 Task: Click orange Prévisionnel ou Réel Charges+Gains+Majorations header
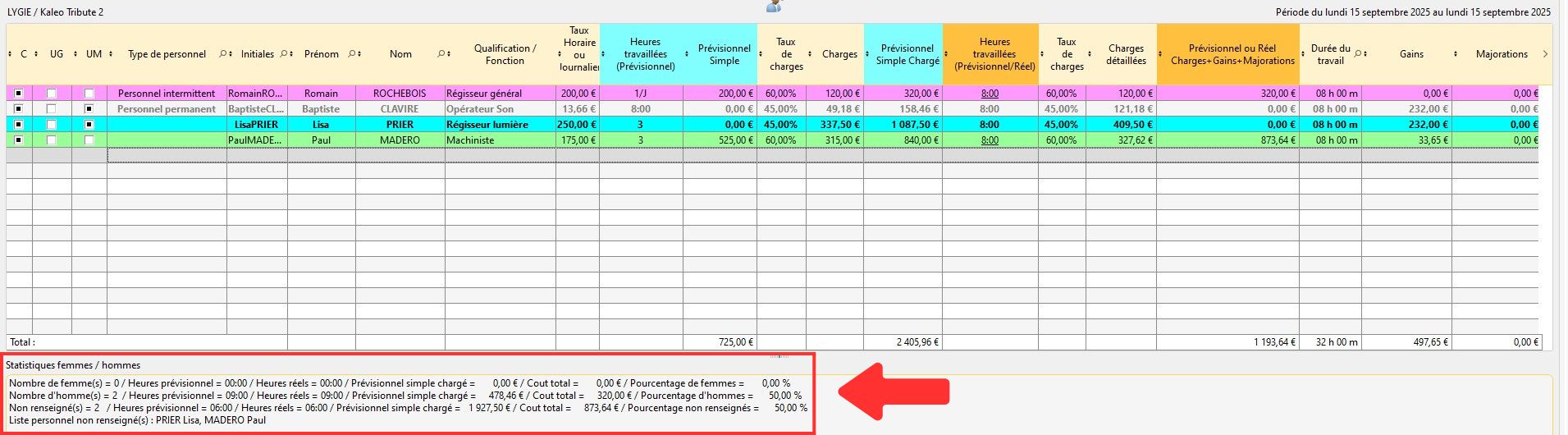coord(1232,54)
